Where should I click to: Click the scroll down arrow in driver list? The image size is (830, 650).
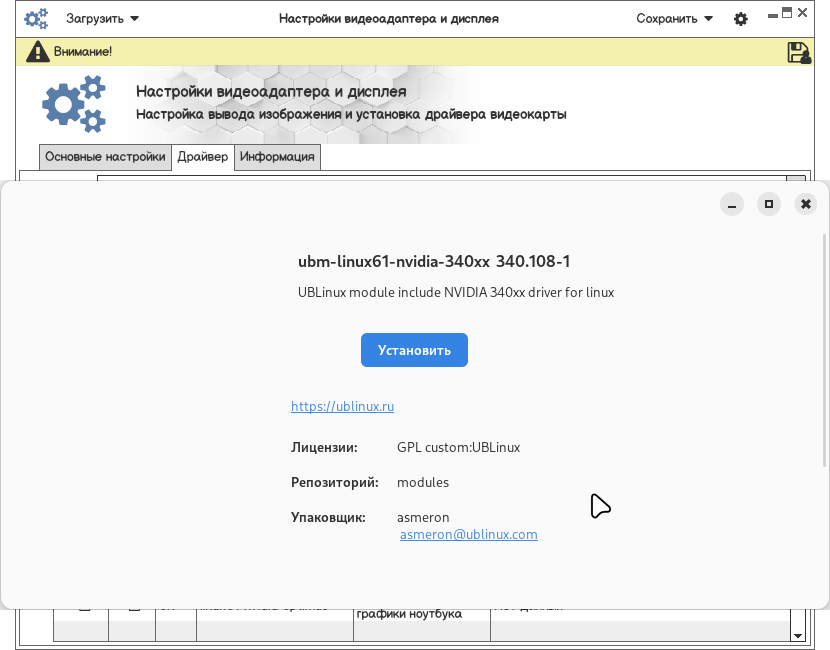tap(798, 635)
